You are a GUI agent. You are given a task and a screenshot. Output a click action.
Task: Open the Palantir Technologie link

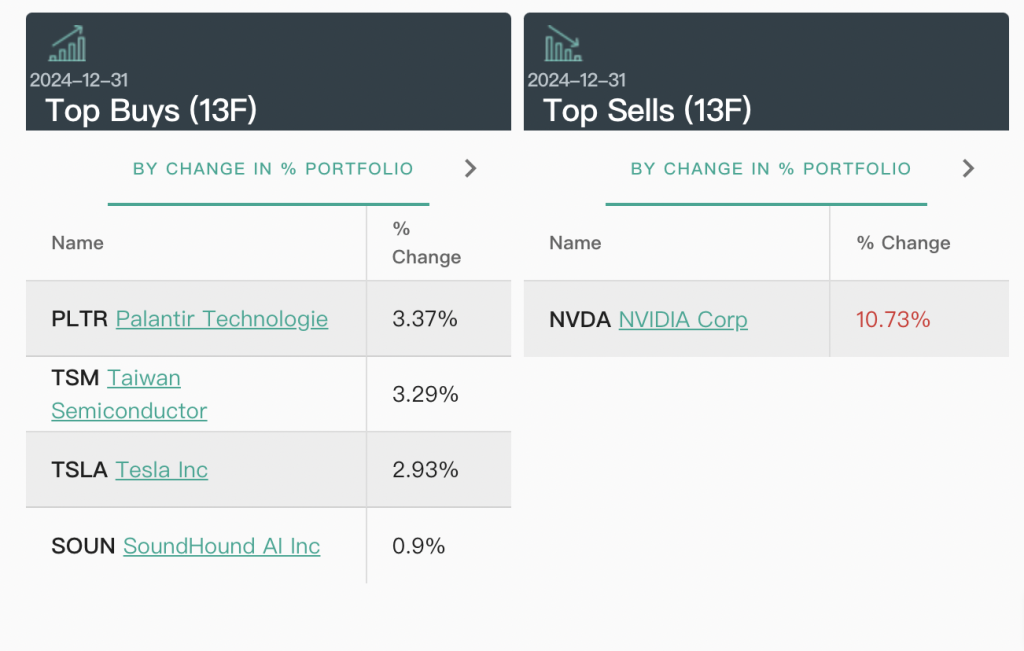pyautogui.click(x=222, y=319)
